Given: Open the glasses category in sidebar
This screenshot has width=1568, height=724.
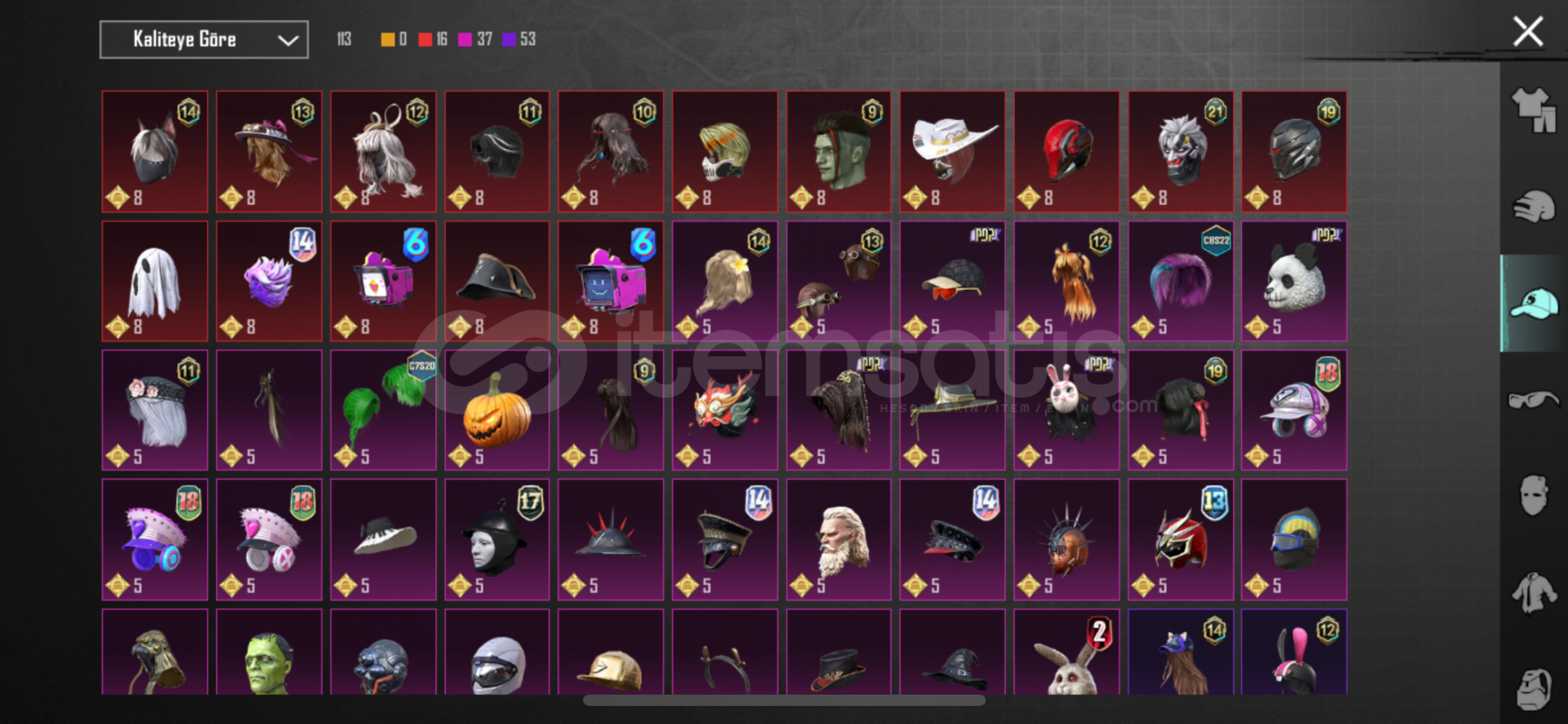Looking at the screenshot, I should (x=1534, y=400).
